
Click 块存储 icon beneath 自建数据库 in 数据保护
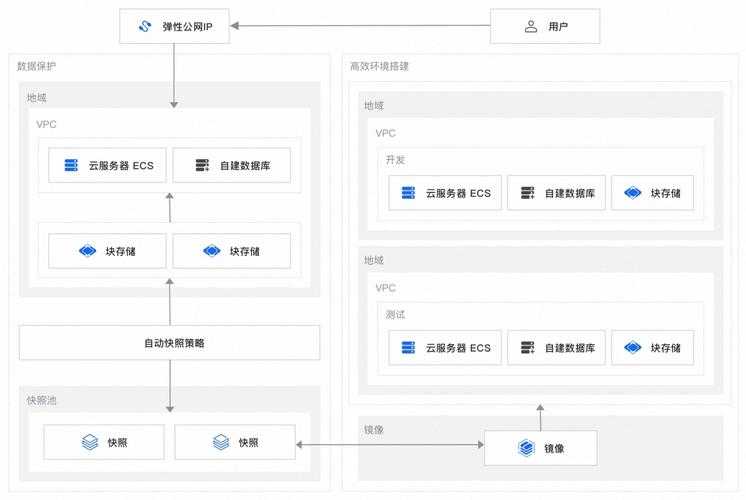click(212, 250)
